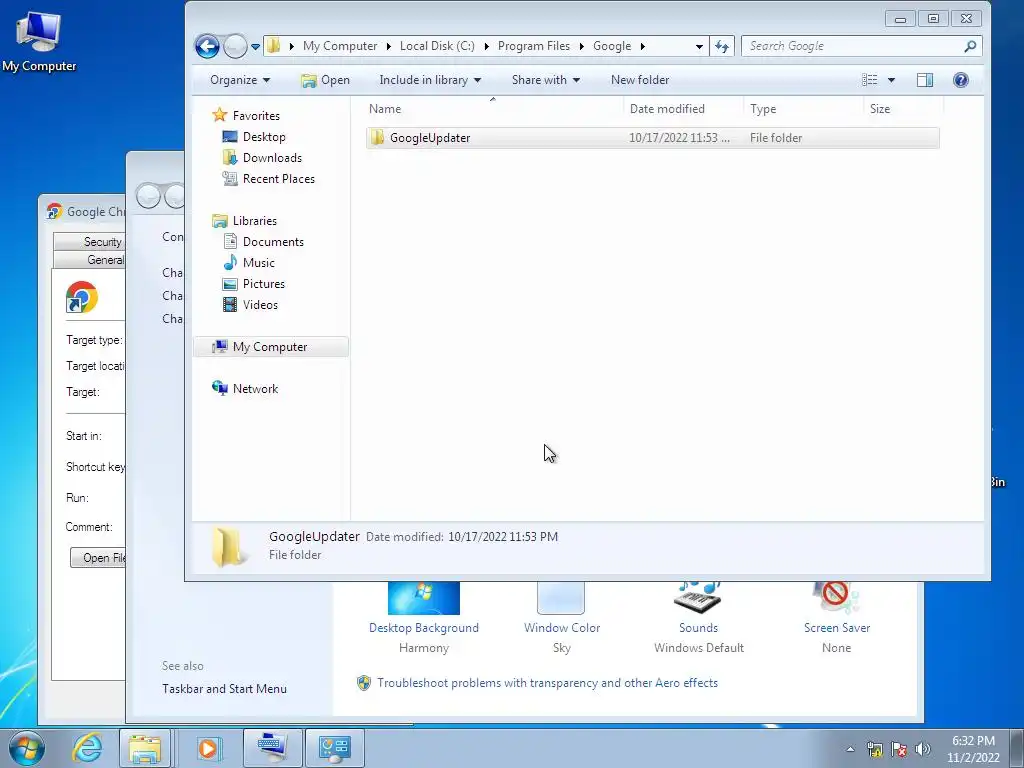Image resolution: width=1024 pixels, height=768 pixels.
Task: Open Explorer help icon
Action: coord(961,80)
